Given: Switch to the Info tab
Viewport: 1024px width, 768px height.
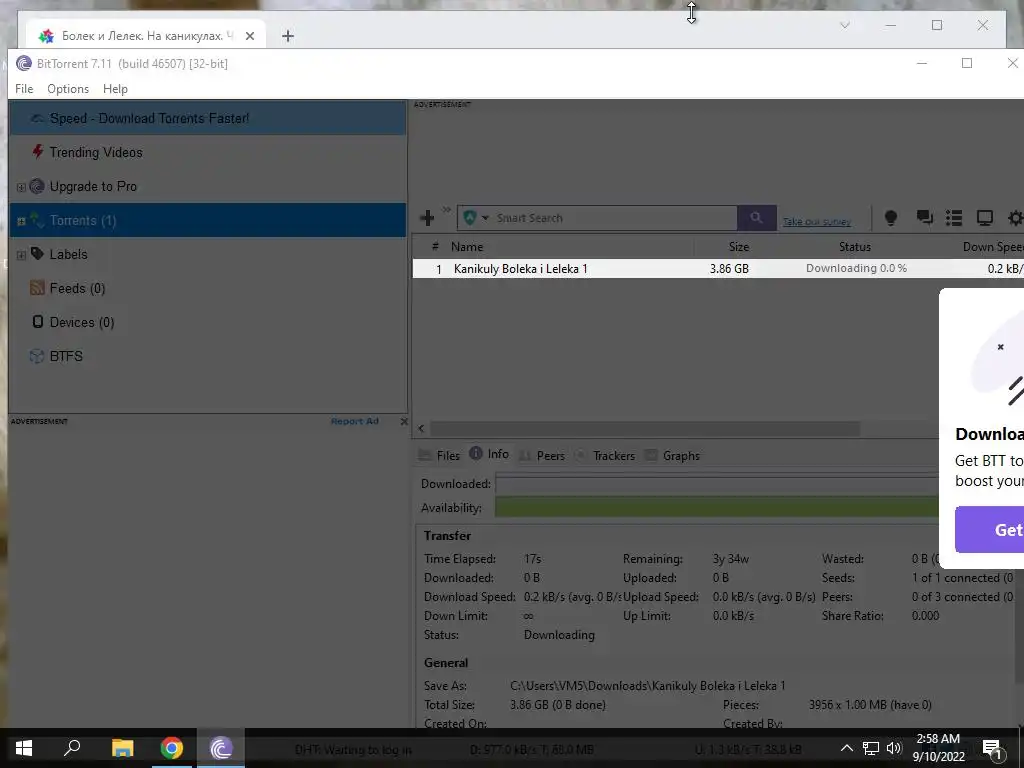Looking at the screenshot, I should pyautogui.click(x=490, y=454).
